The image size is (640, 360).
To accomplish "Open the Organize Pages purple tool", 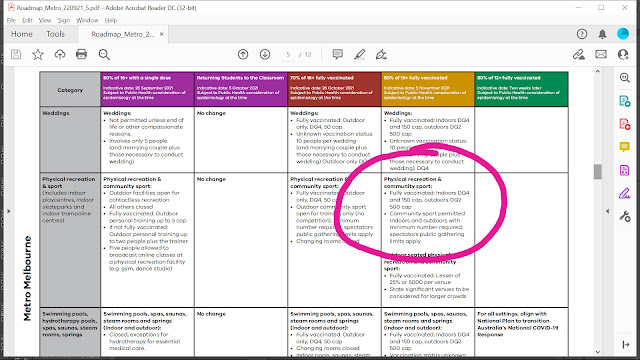I will click(624, 170).
